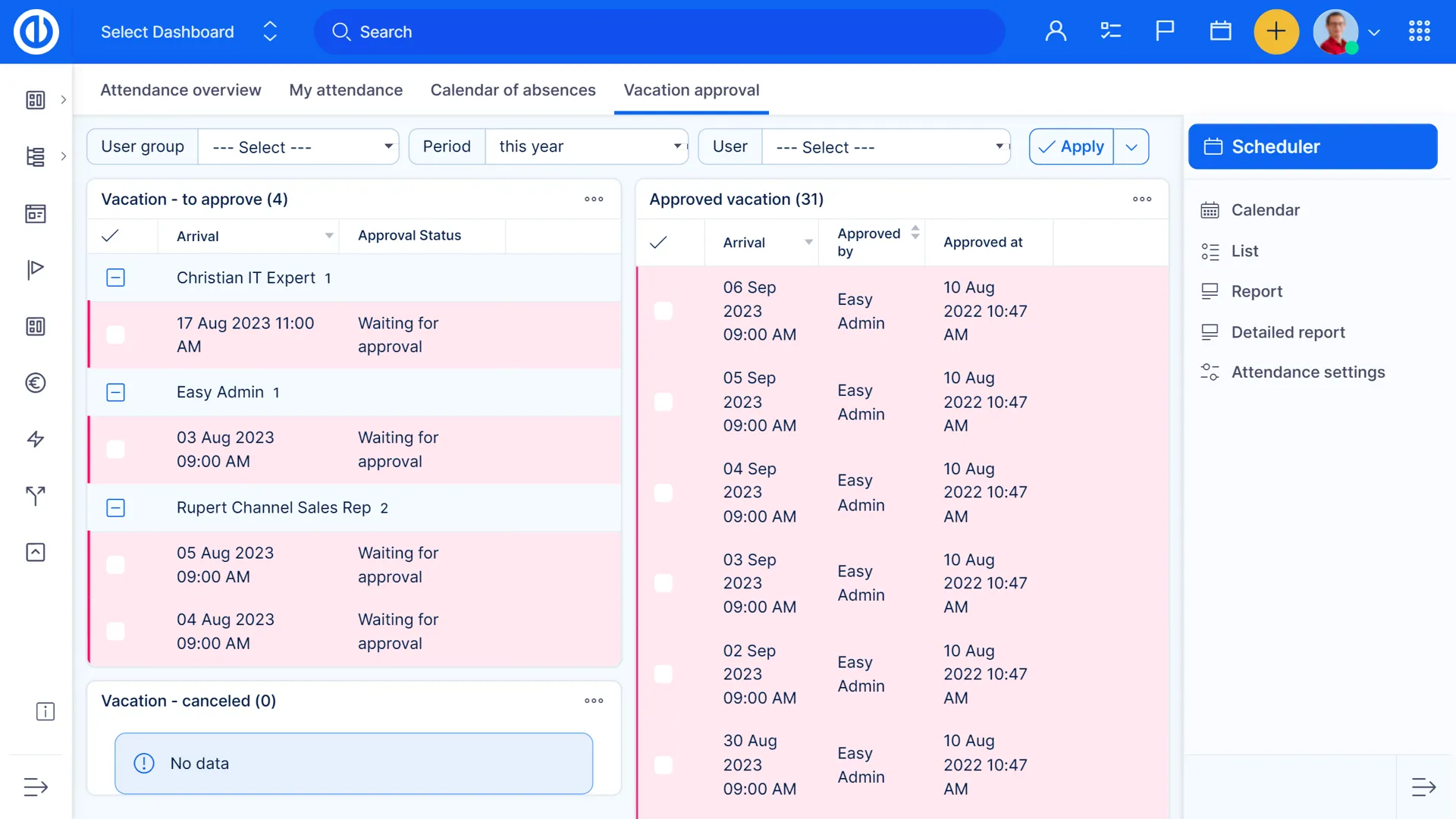Click into the top Search field
1456x819 pixels.
[x=660, y=32]
